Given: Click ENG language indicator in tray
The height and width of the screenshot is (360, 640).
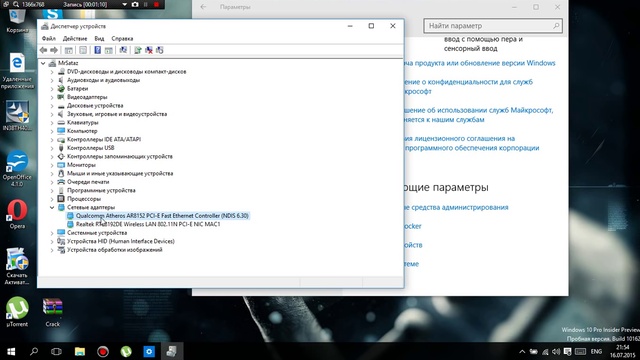Looking at the screenshot, I should pyautogui.click(x=596, y=351).
